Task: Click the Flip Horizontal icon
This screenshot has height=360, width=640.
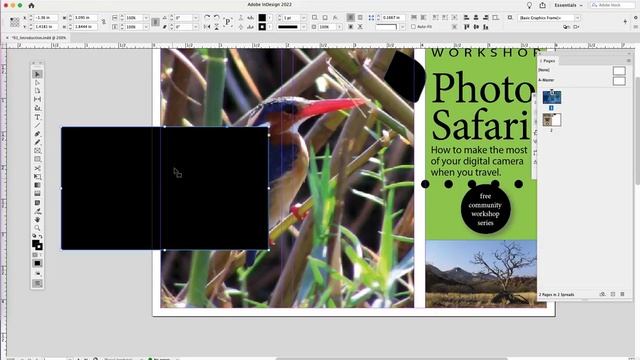Action: pos(207,27)
